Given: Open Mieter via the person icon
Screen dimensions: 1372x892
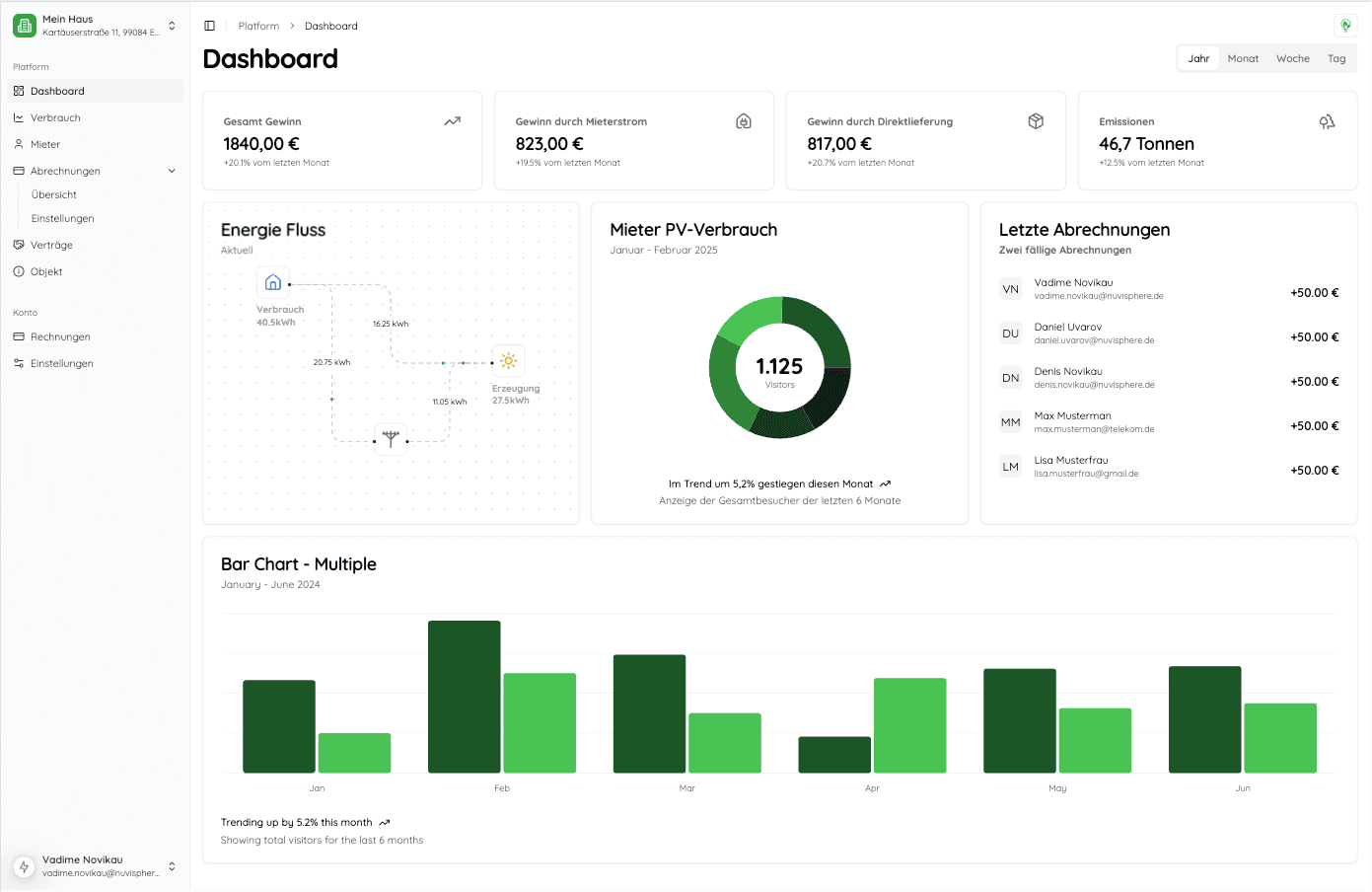Looking at the screenshot, I should 18,143.
